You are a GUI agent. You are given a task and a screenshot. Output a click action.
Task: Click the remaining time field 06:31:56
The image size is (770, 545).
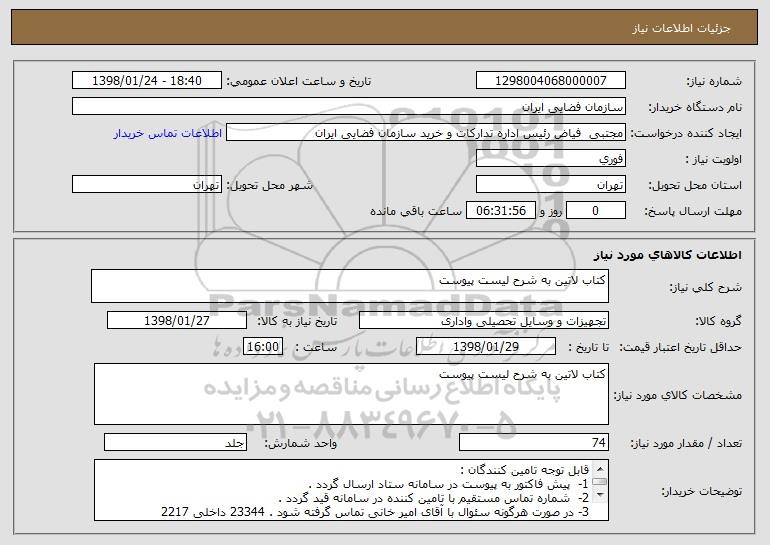click(x=500, y=211)
